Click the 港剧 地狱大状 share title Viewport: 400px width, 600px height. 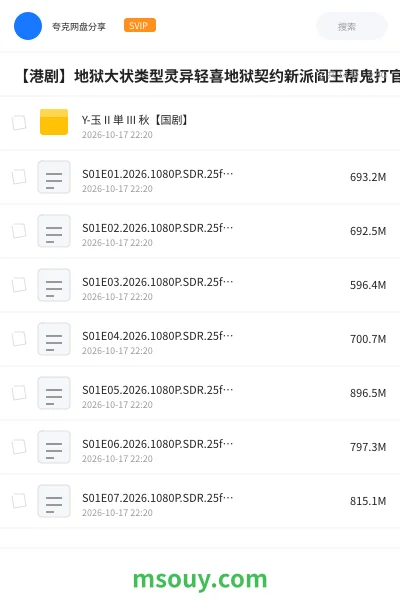point(209,76)
